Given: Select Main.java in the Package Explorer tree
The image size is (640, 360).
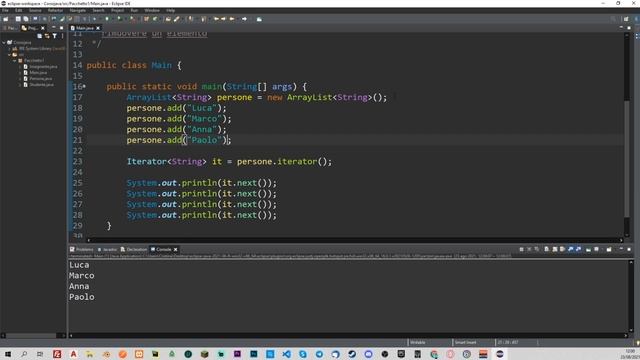Looking at the screenshot, I should point(38,72).
